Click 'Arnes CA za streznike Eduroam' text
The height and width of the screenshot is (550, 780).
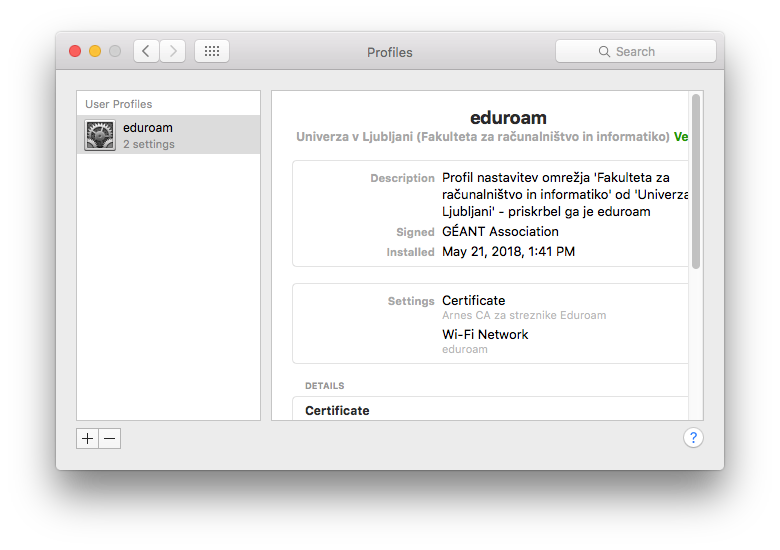click(x=524, y=315)
